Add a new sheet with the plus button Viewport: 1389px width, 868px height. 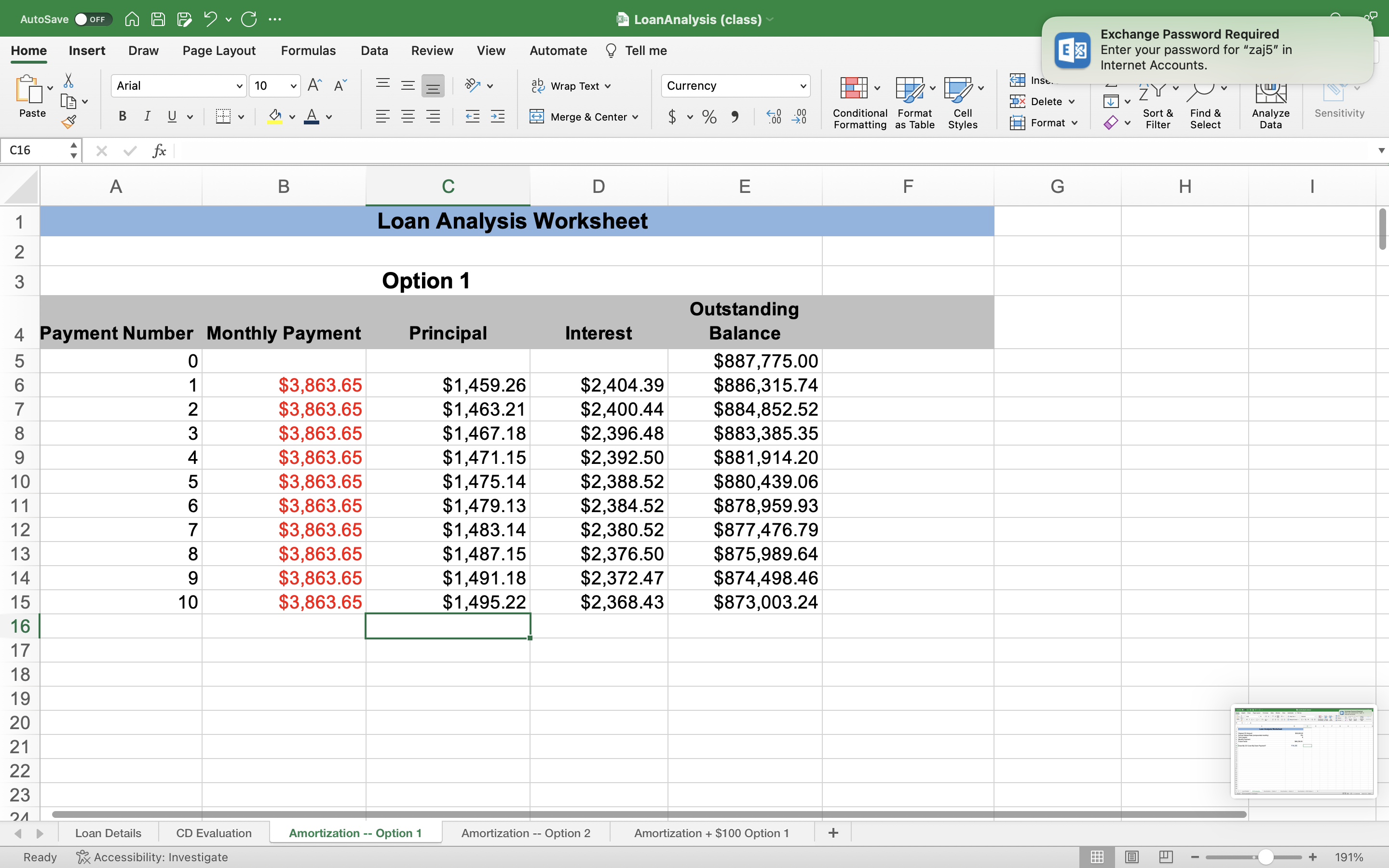(833, 833)
